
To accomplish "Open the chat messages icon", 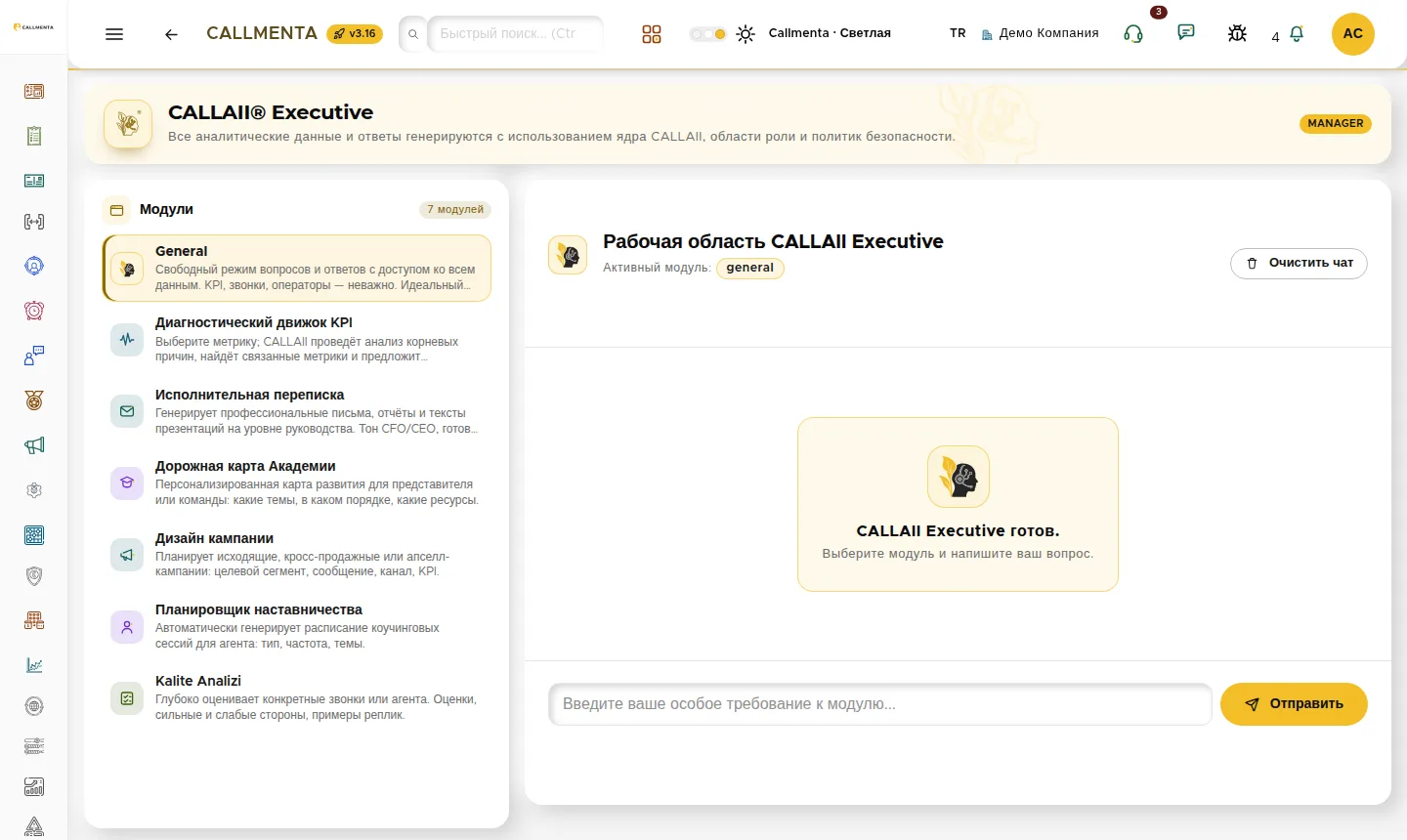I will point(1186,33).
